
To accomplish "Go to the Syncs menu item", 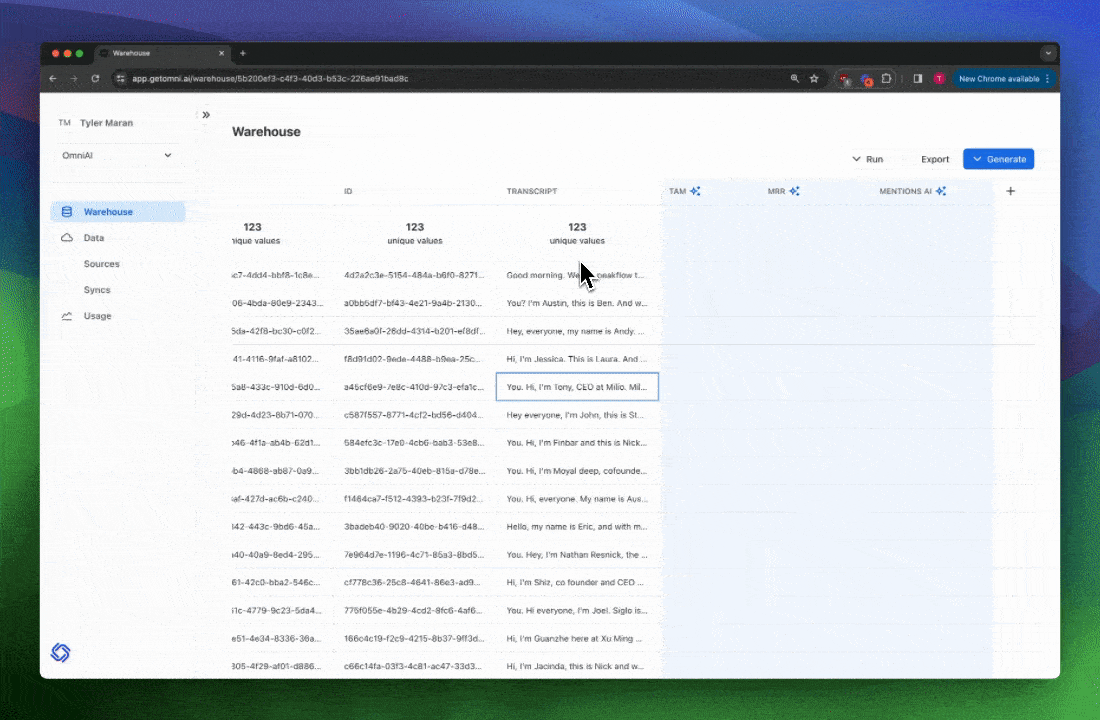I will click(x=97, y=290).
